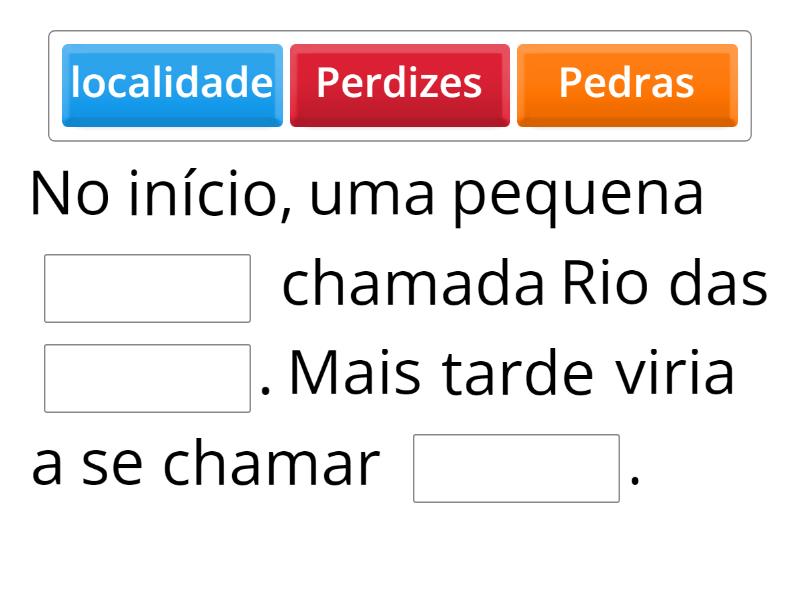Click the word 'chamar'

pos(271,465)
